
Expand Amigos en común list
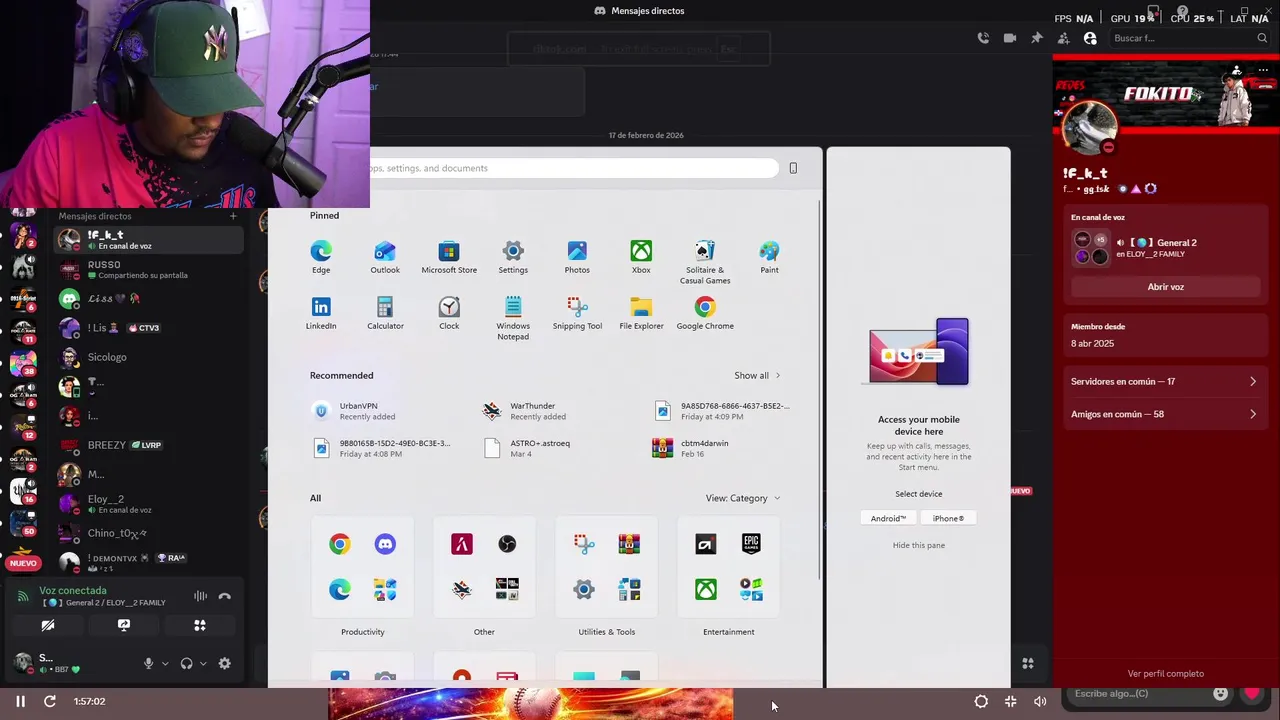1164,414
